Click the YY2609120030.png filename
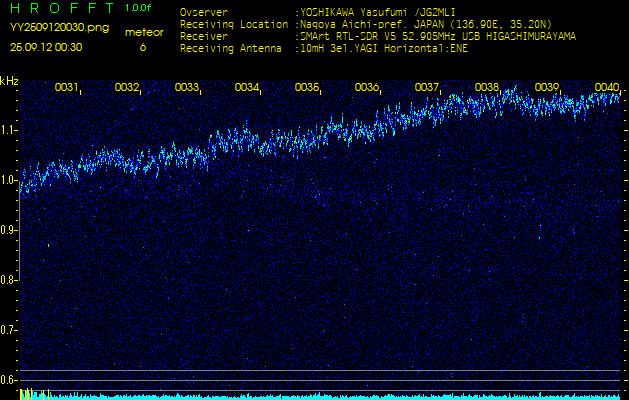This screenshot has height=400, width=629. click(x=46, y=29)
